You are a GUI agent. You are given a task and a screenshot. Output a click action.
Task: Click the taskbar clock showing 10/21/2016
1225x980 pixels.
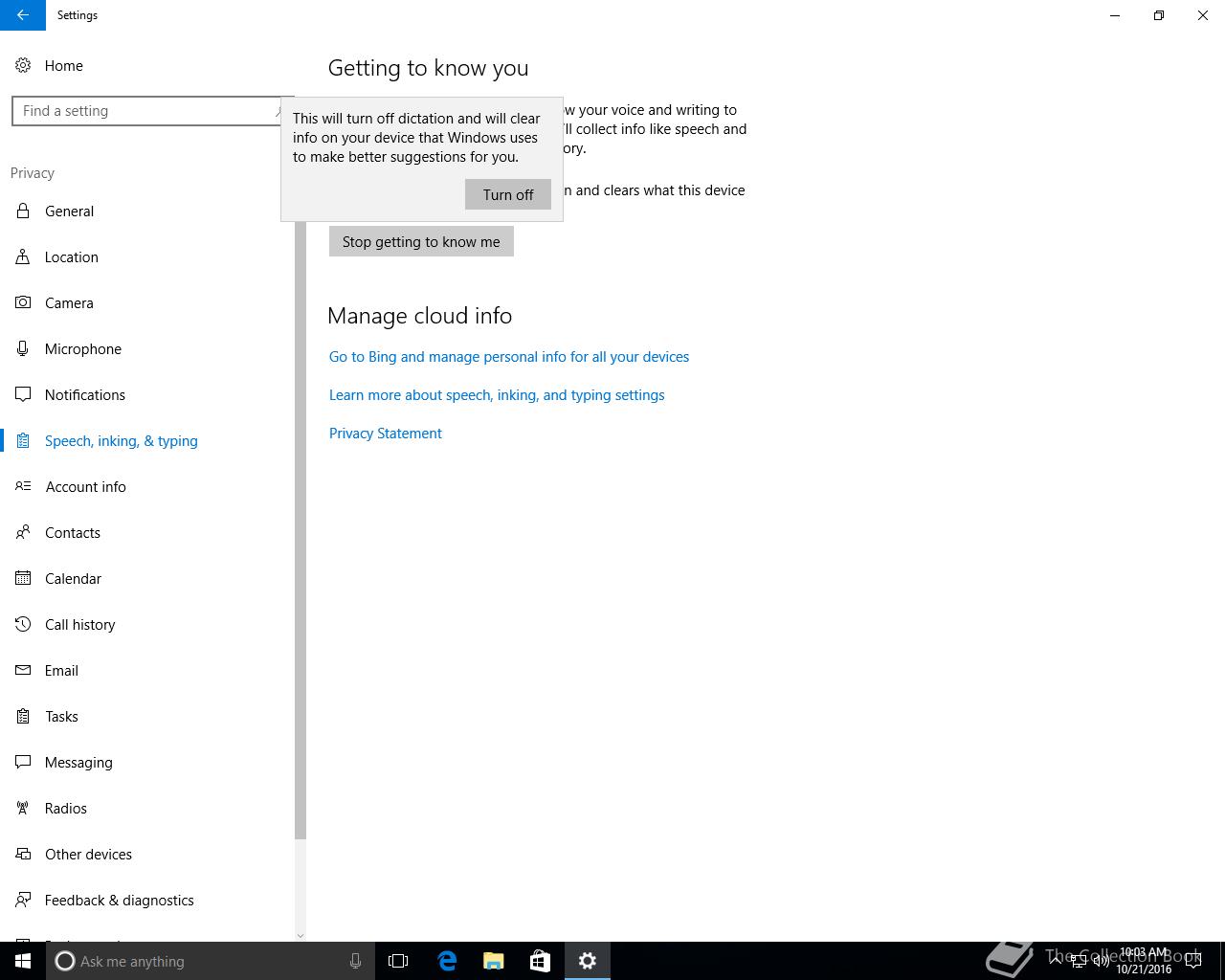pos(1144,961)
